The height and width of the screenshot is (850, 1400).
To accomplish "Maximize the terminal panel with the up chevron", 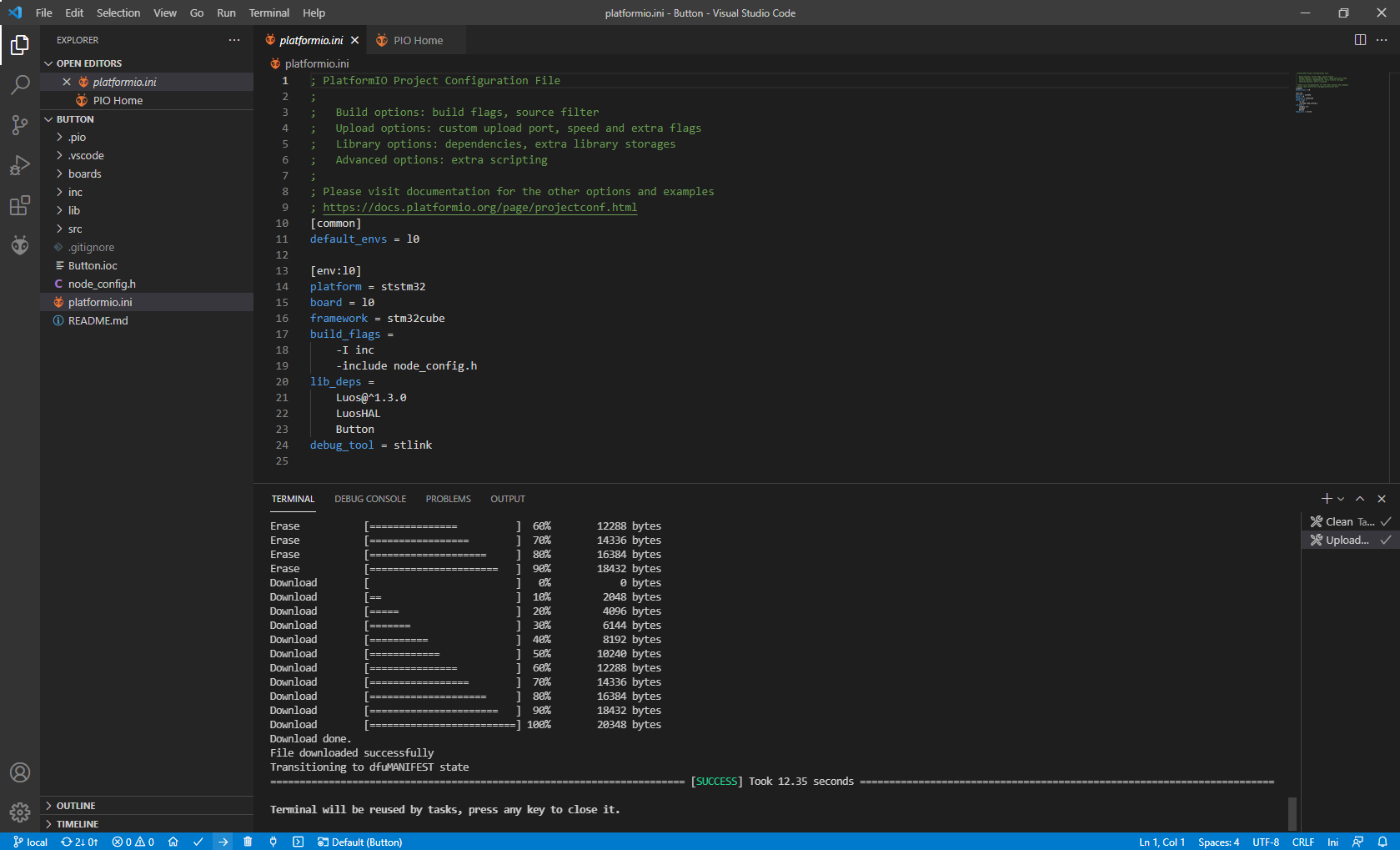I will (x=1360, y=499).
